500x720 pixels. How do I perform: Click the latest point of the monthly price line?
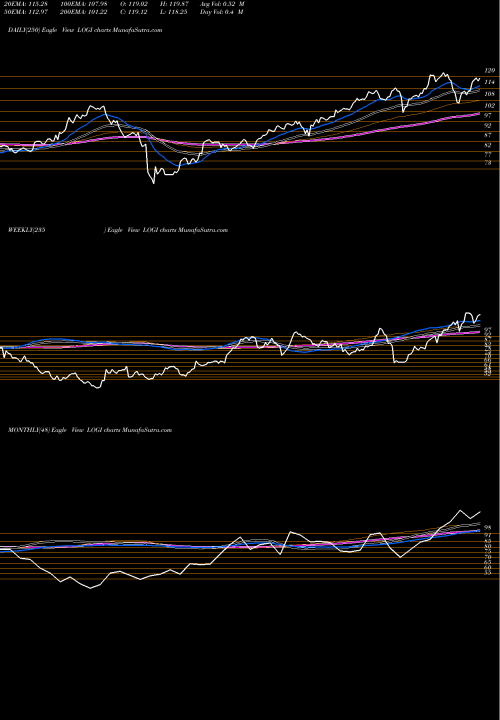[x=480, y=512]
